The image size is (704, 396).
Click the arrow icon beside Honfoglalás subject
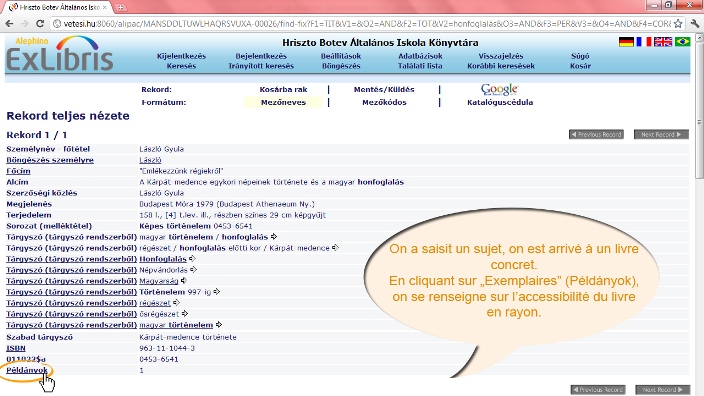(193, 259)
